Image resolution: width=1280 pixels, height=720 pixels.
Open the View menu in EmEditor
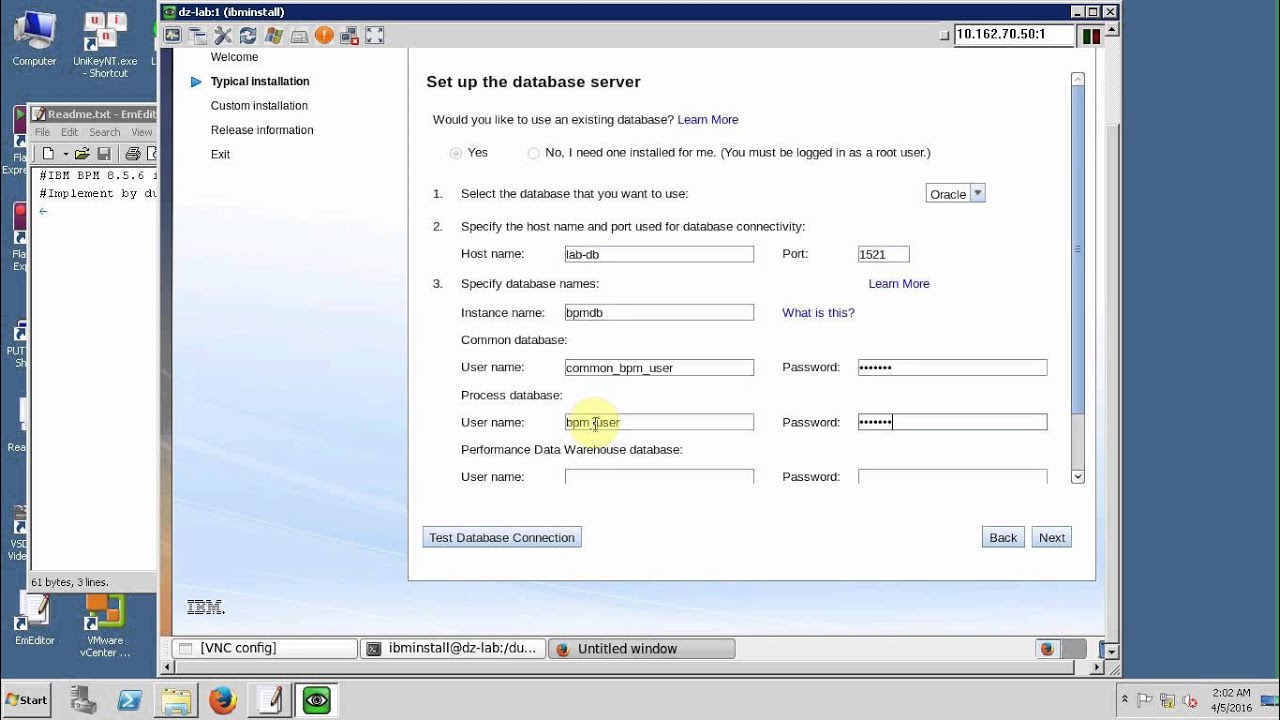click(x=142, y=132)
